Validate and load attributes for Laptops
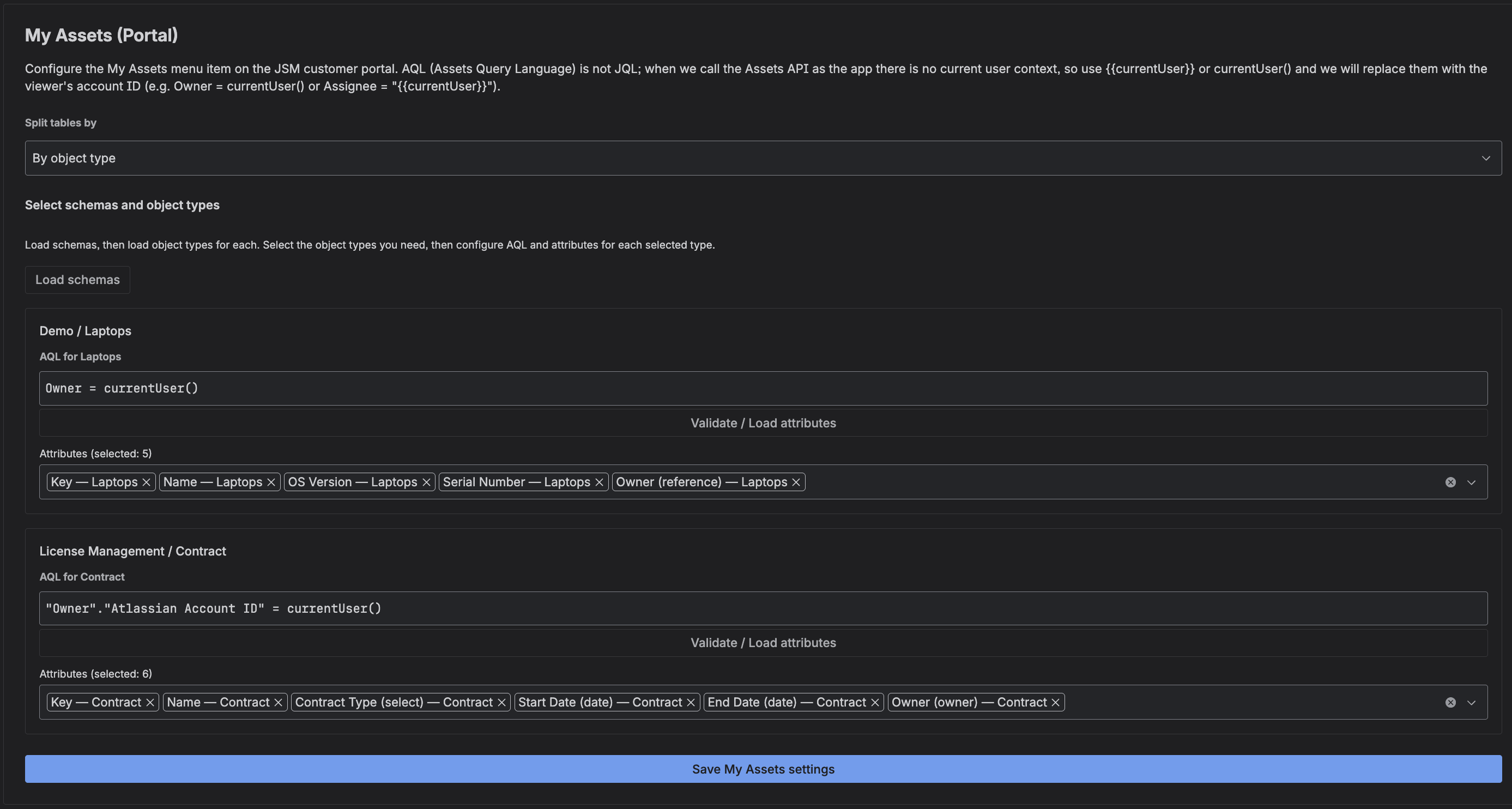1512x809 pixels. pyautogui.click(x=763, y=422)
